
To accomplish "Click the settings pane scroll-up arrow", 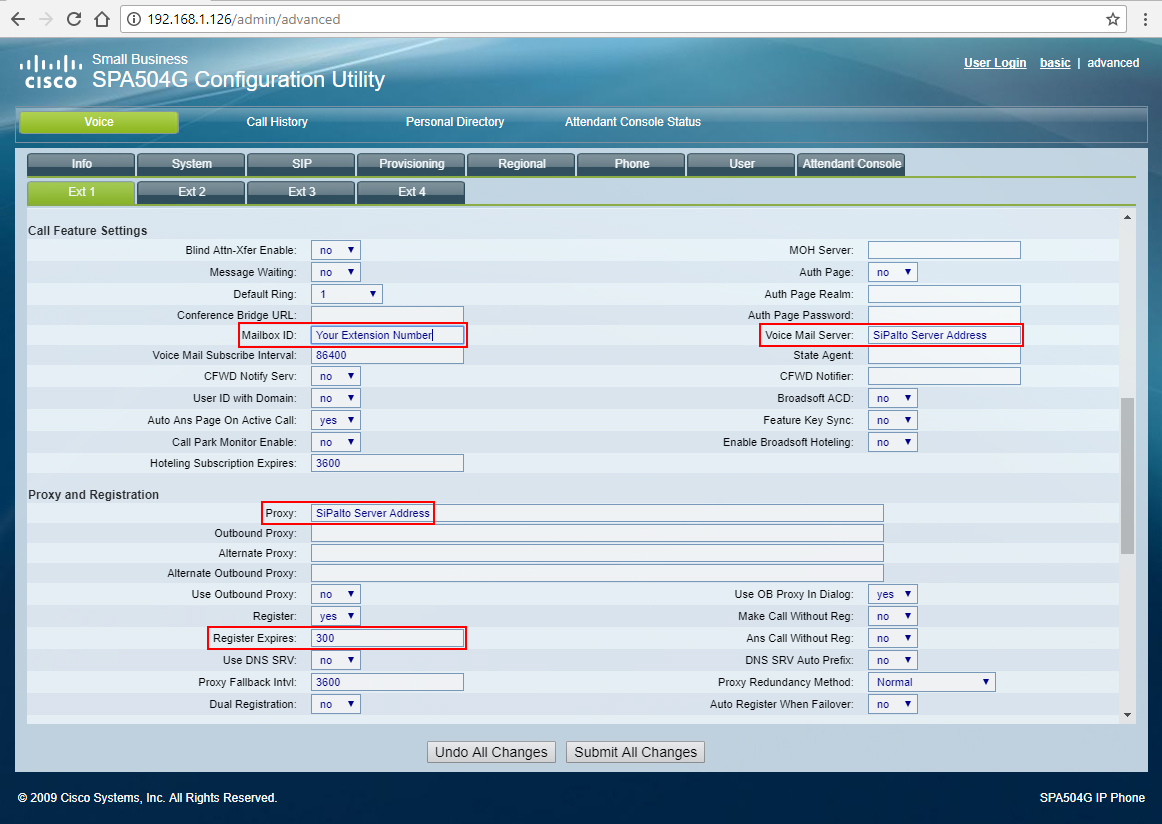I will coord(1127,217).
